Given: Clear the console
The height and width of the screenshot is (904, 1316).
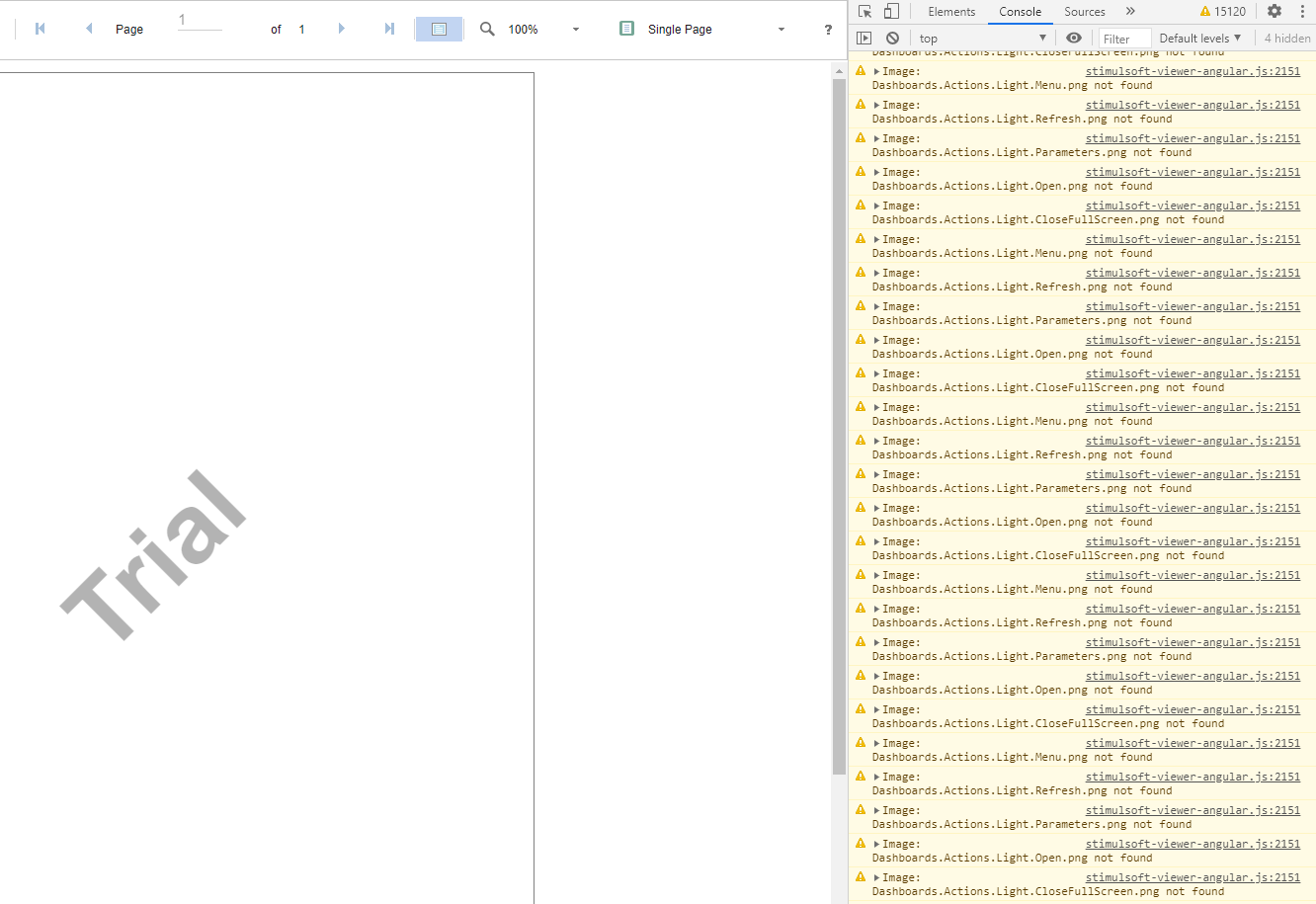Looking at the screenshot, I should click(x=892, y=38).
